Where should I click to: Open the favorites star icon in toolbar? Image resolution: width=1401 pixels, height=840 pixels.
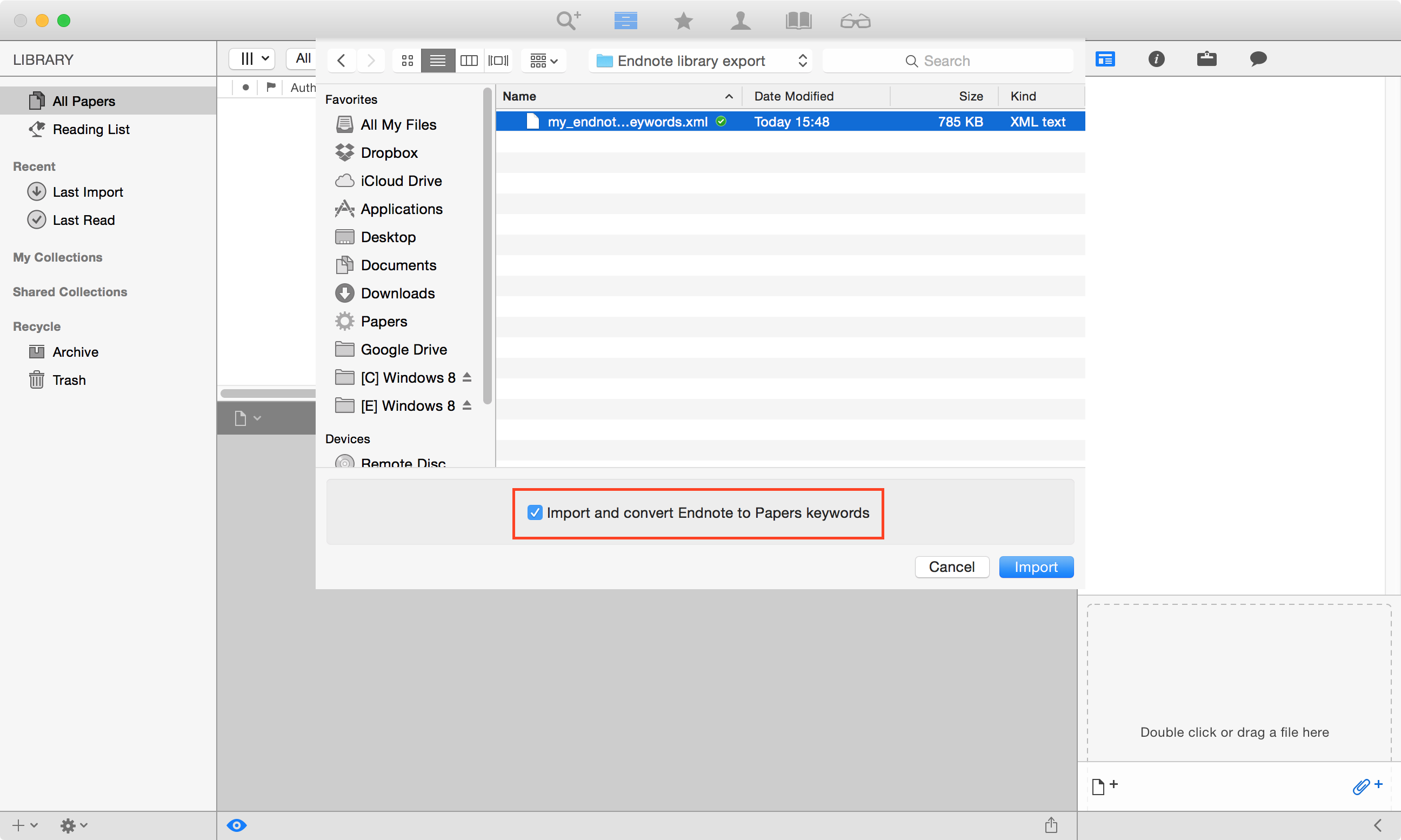click(x=684, y=21)
